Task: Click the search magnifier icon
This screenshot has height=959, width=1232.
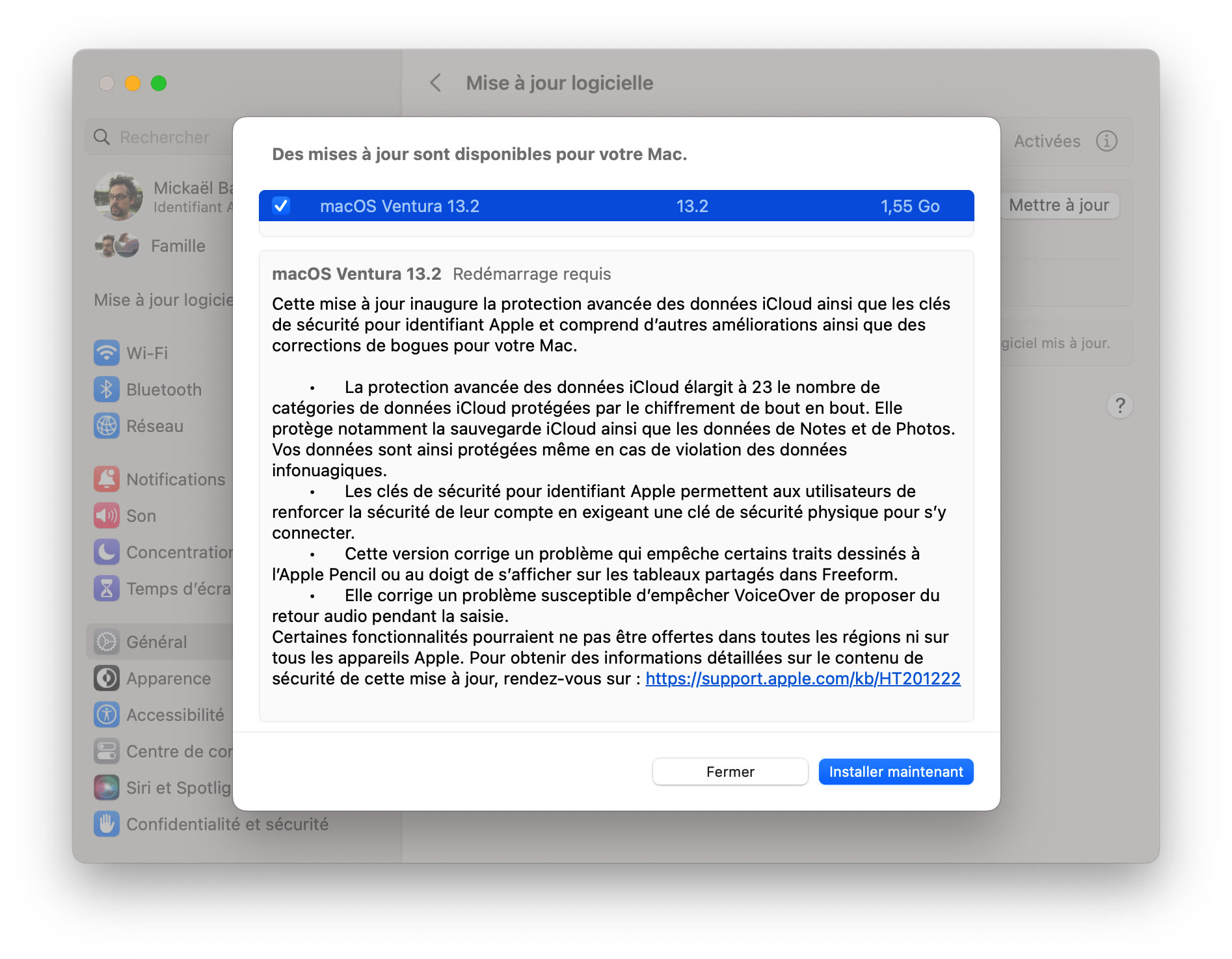Action: point(101,137)
